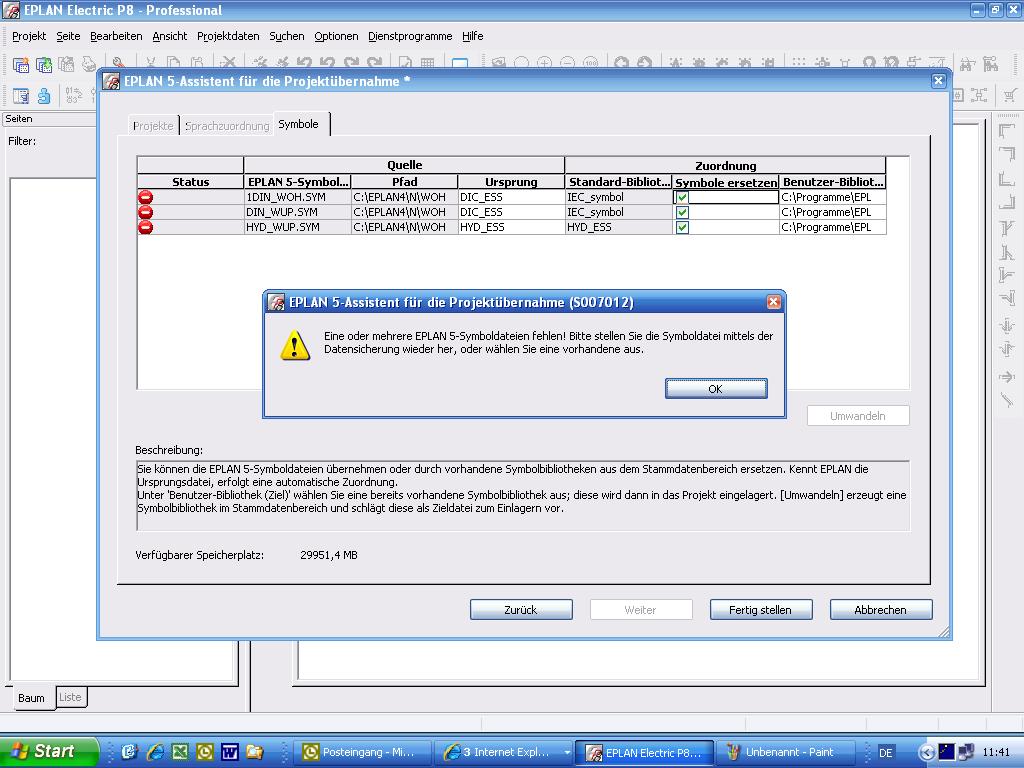Viewport: 1024px width, 768px height.
Task: Select the interruption point arrow symbol
Action: [x=1006, y=377]
